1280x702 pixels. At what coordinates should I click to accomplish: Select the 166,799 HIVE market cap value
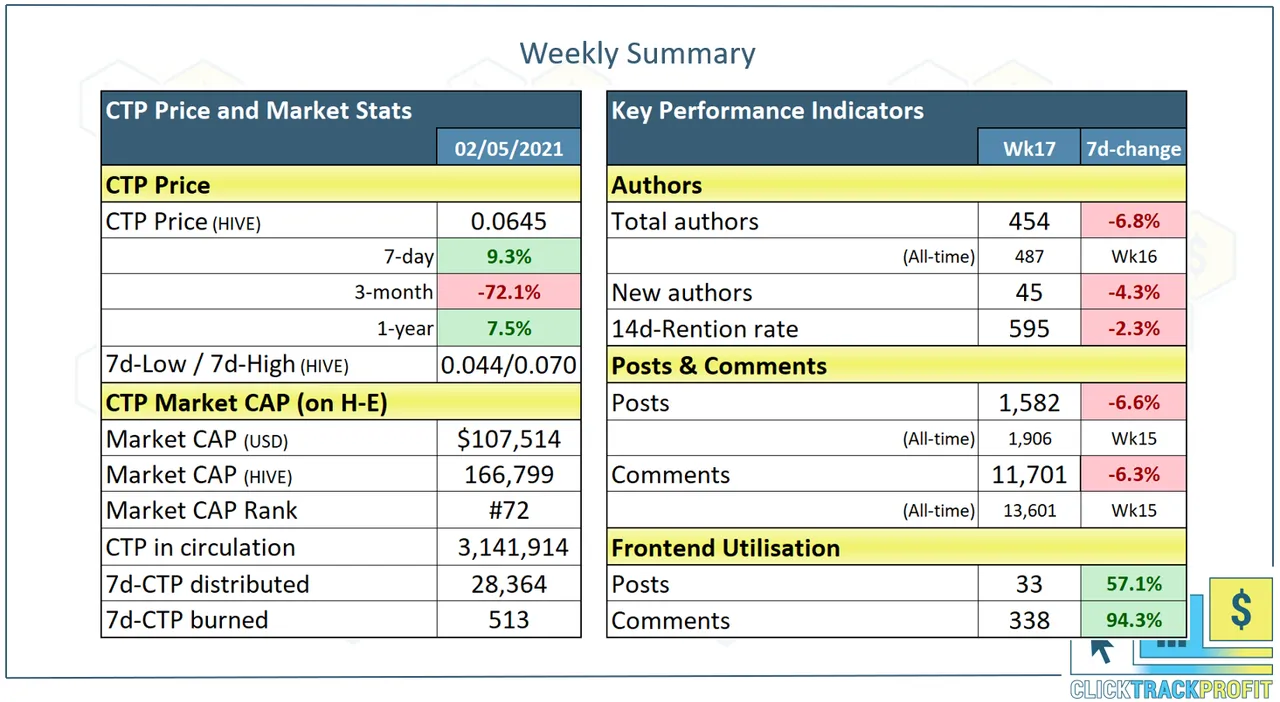509,475
